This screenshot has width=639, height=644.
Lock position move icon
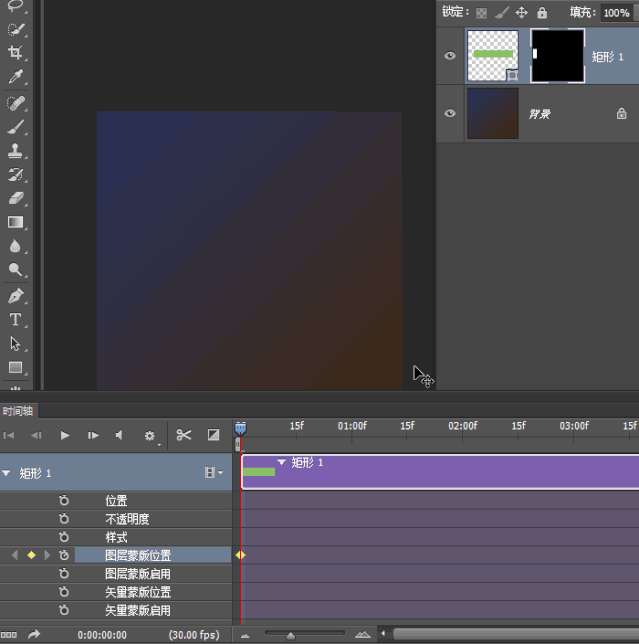522,13
